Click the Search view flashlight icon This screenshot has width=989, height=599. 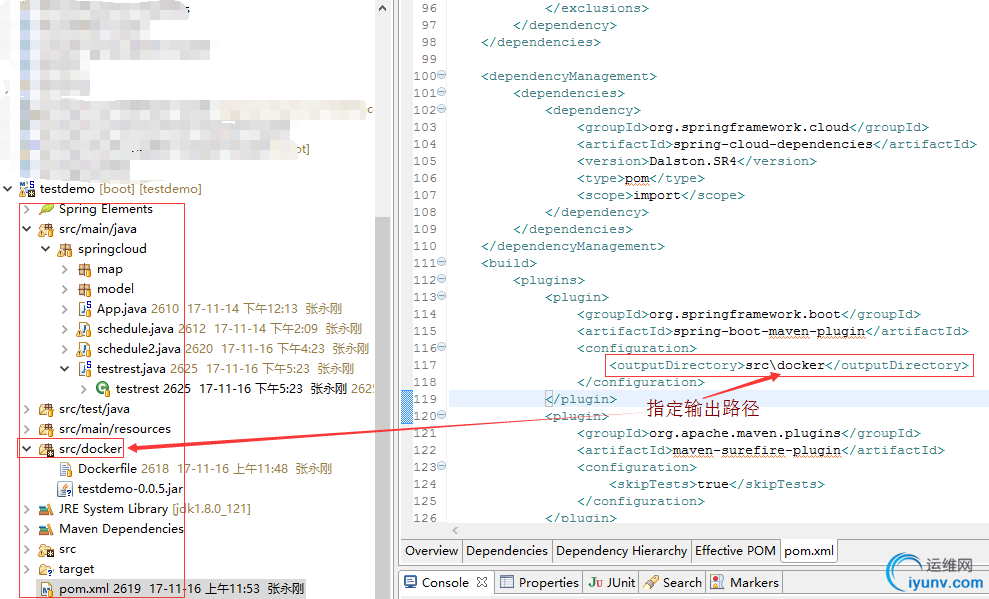pos(652,582)
